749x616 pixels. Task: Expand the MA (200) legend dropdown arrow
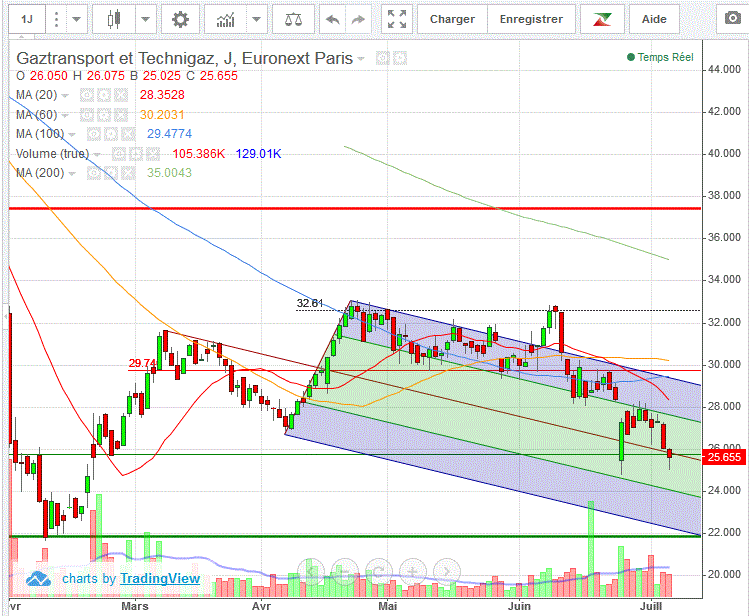pos(72,173)
